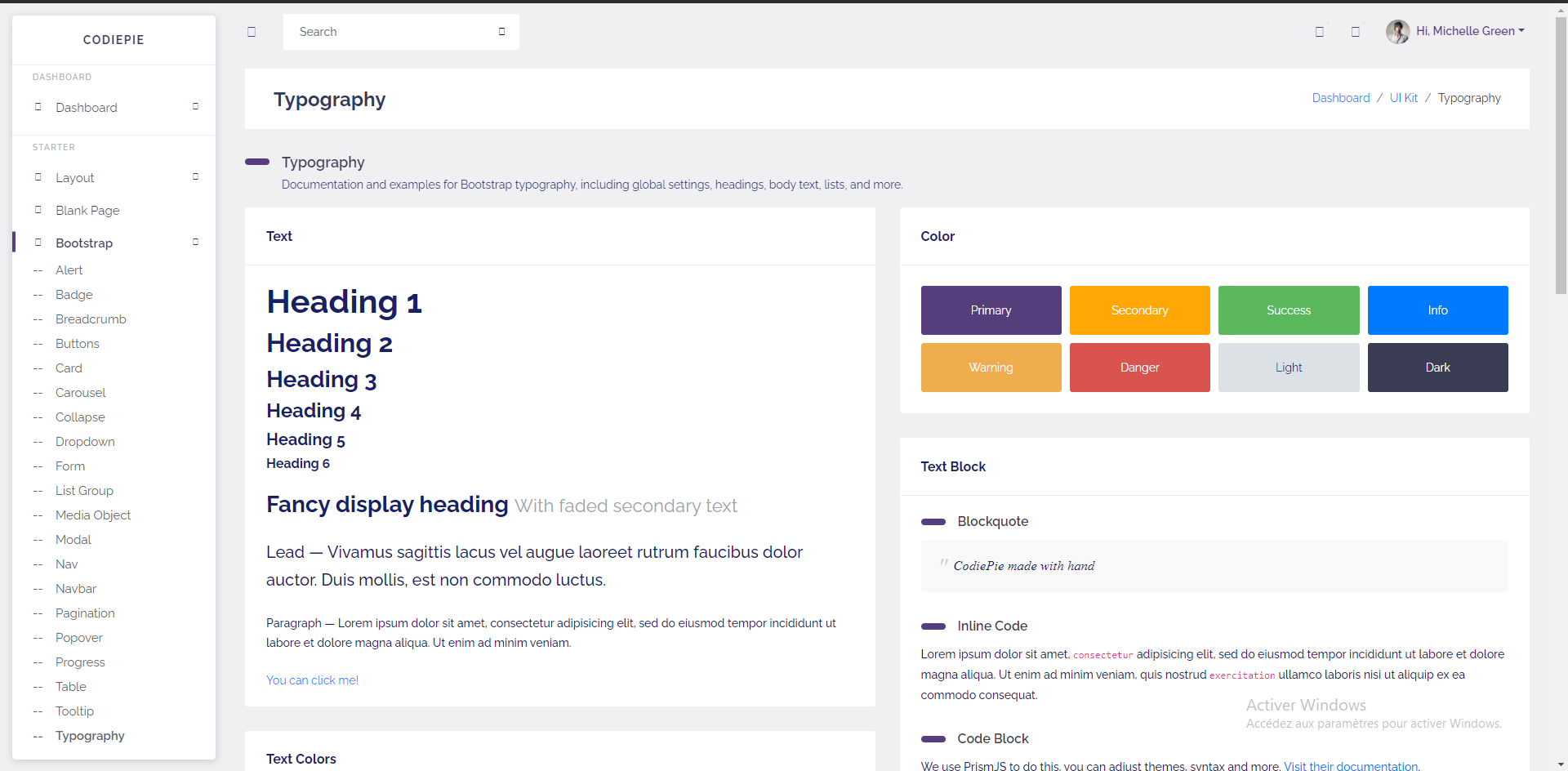This screenshot has width=1568, height=771.
Task: Click the icon beside Bootstrap in the sidebar
Action: click(38, 243)
